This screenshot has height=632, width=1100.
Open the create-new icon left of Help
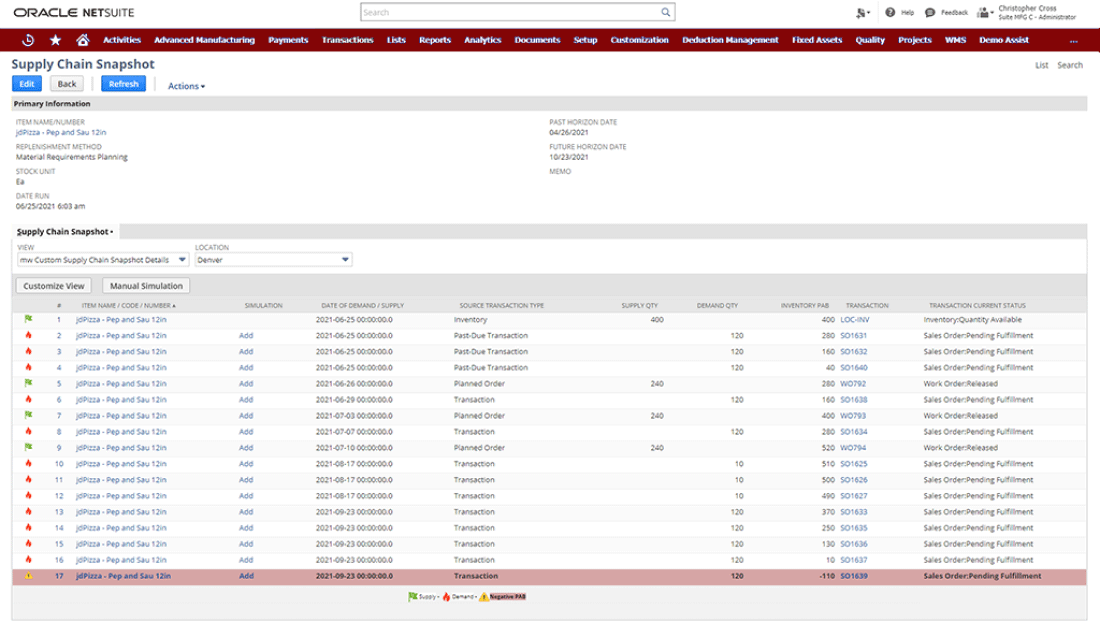point(861,13)
